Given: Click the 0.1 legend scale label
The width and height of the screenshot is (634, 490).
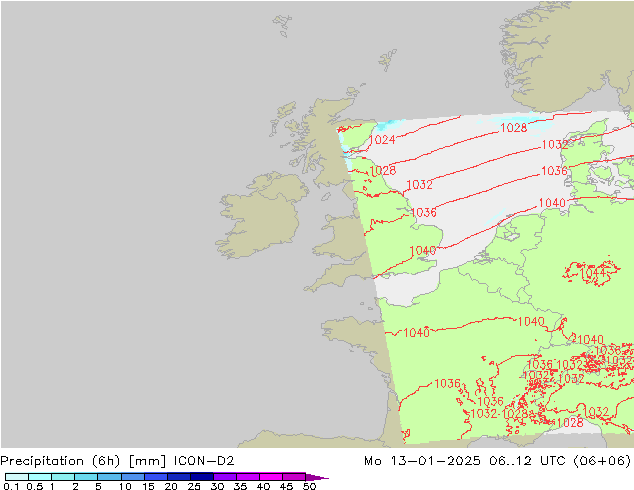Looking at the screenshot, I should pos(11,486).
